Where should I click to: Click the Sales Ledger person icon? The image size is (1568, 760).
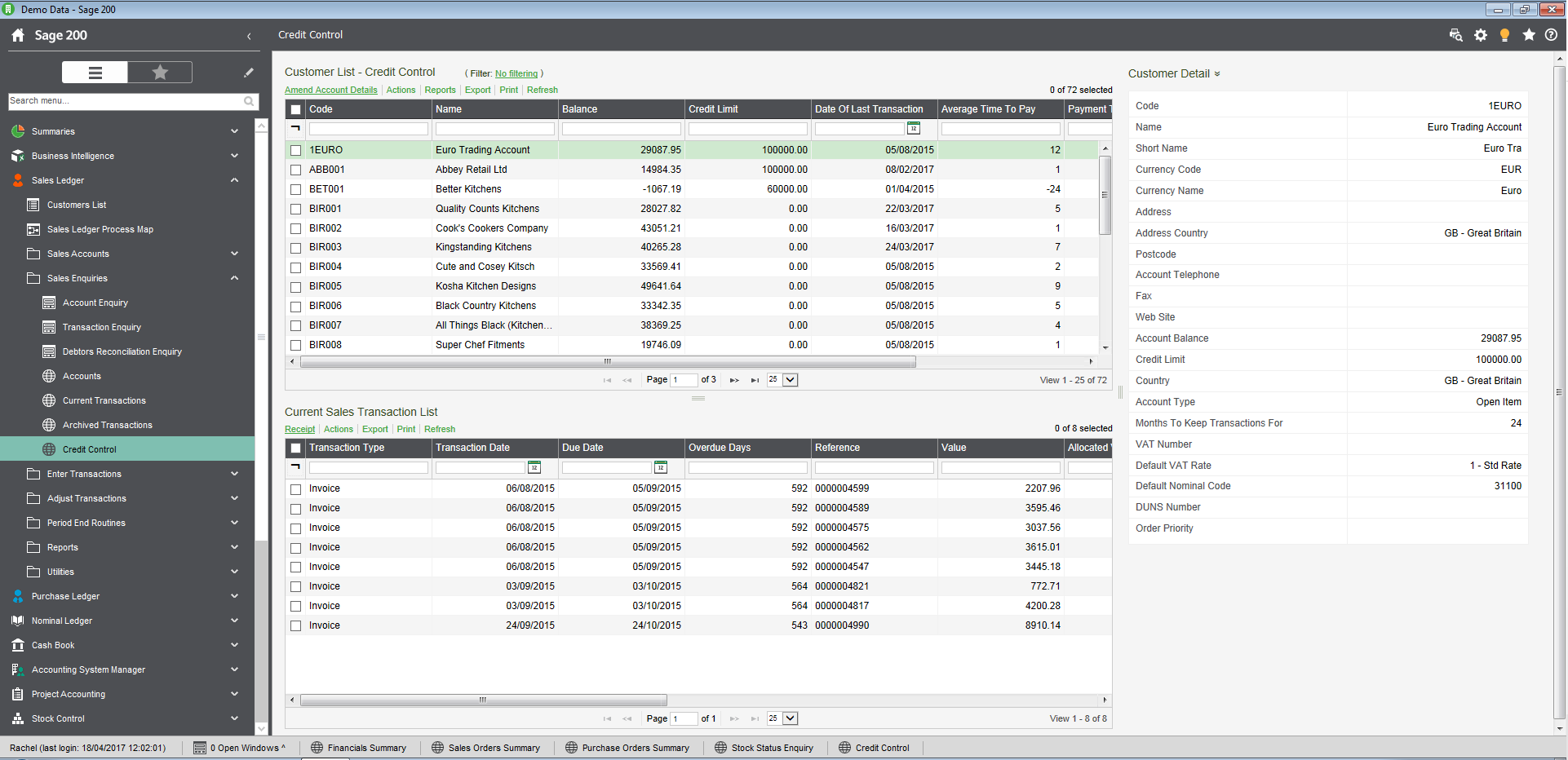[18, 180]
